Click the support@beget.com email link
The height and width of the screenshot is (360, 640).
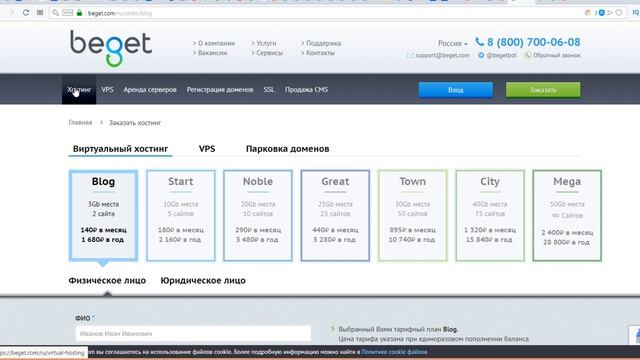coord(442,55)
